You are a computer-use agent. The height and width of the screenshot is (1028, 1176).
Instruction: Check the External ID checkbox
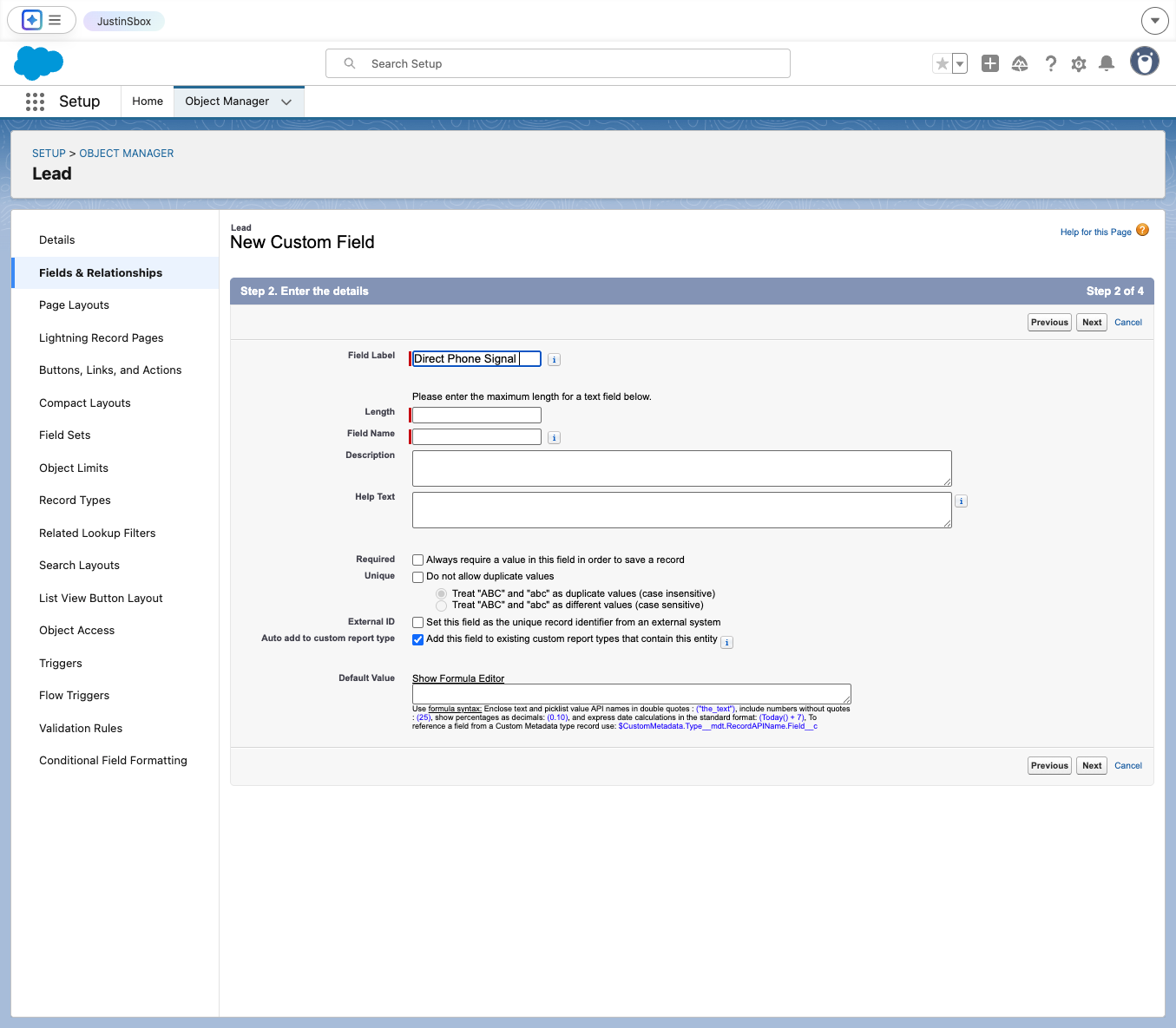pos(418,622)
